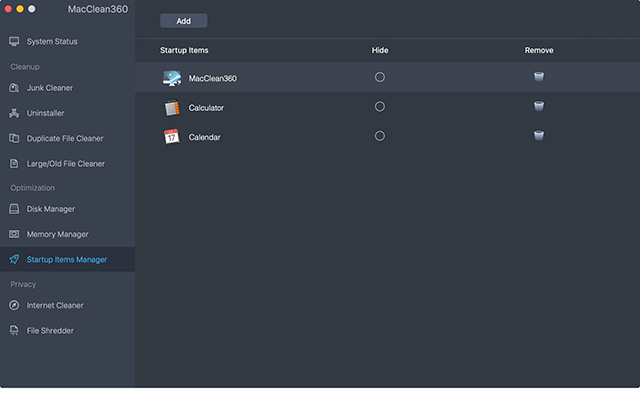Close the MacClean360 window
The image size is (640, 398).
[x=8, y=9]
